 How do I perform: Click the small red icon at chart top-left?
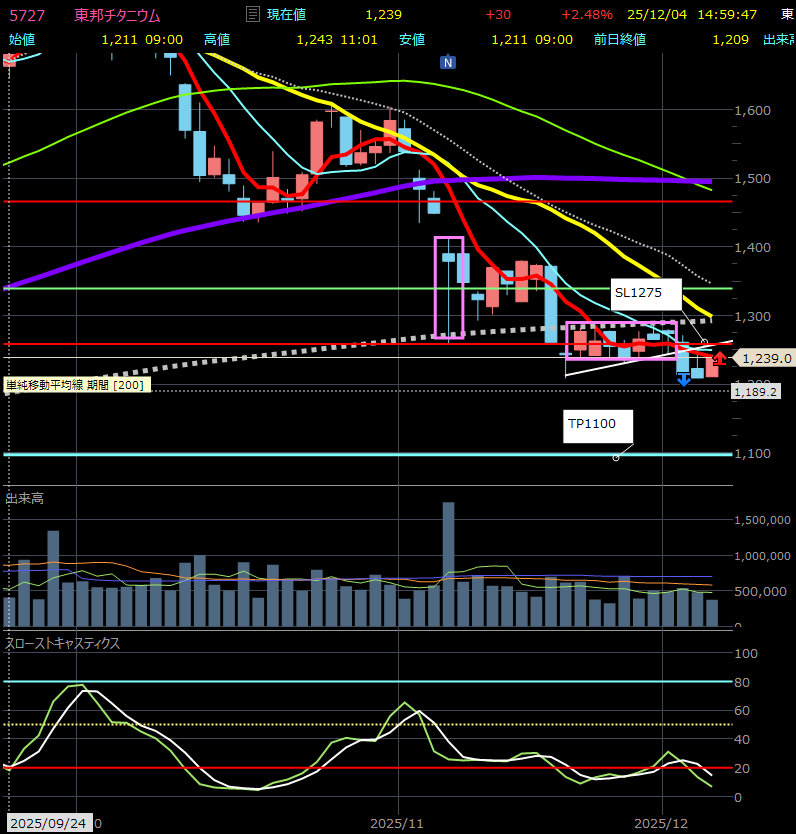click(10, 60)
